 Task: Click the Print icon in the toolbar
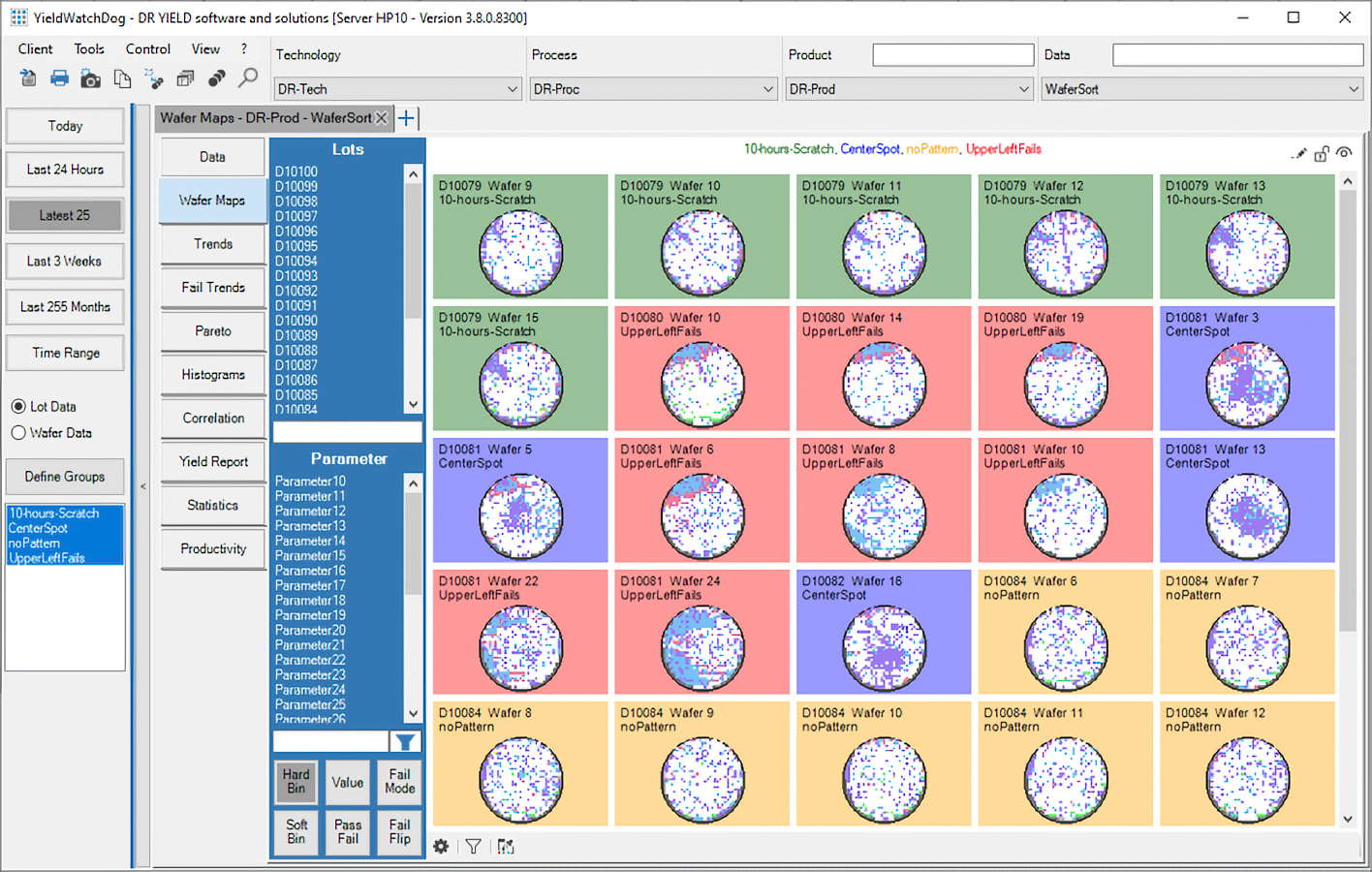(59, 78)
